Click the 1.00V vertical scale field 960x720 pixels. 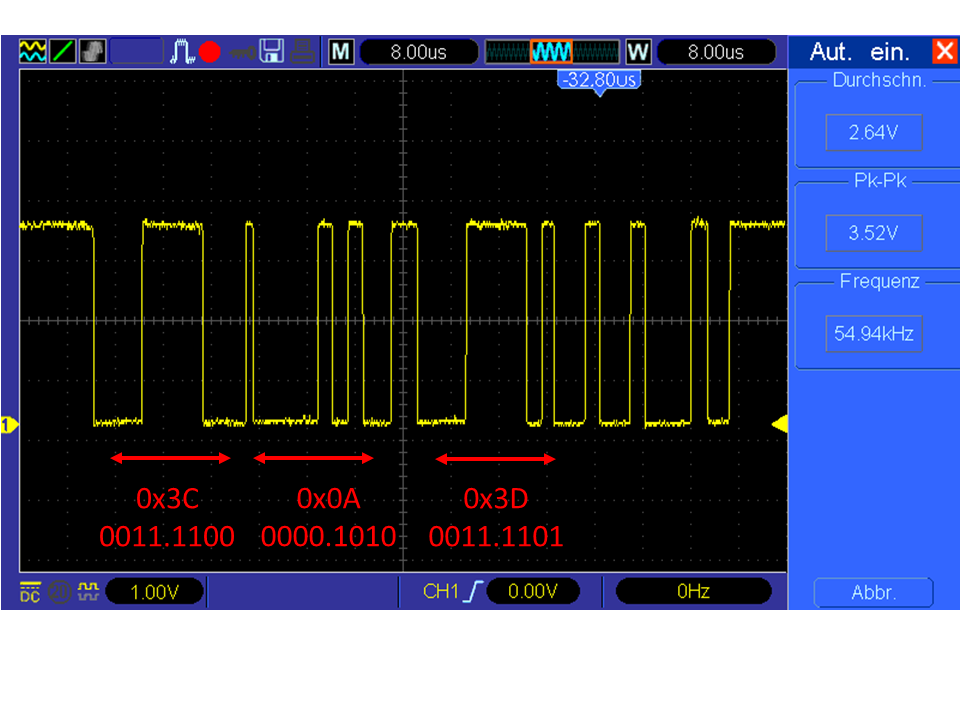154,592
